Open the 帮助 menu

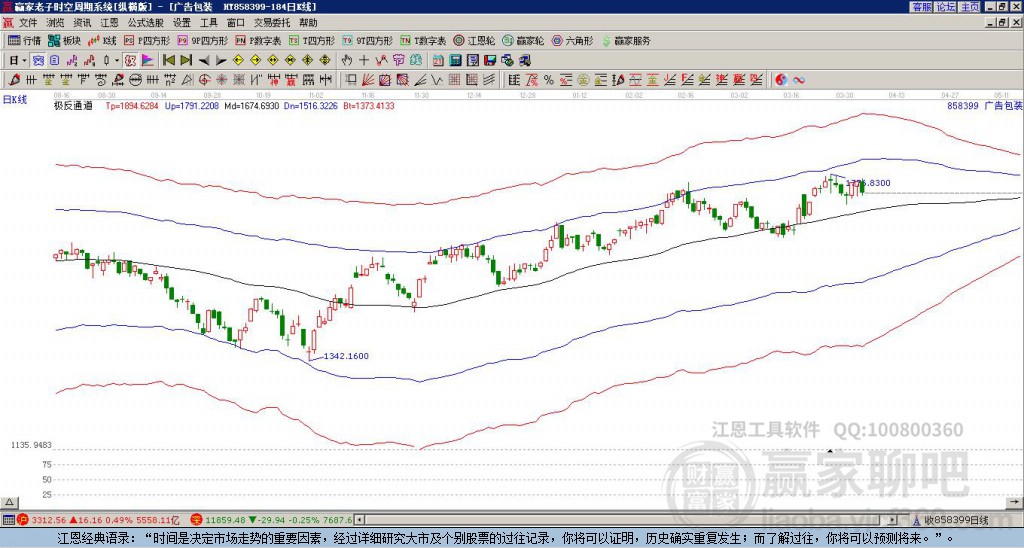tap(308, 23)
